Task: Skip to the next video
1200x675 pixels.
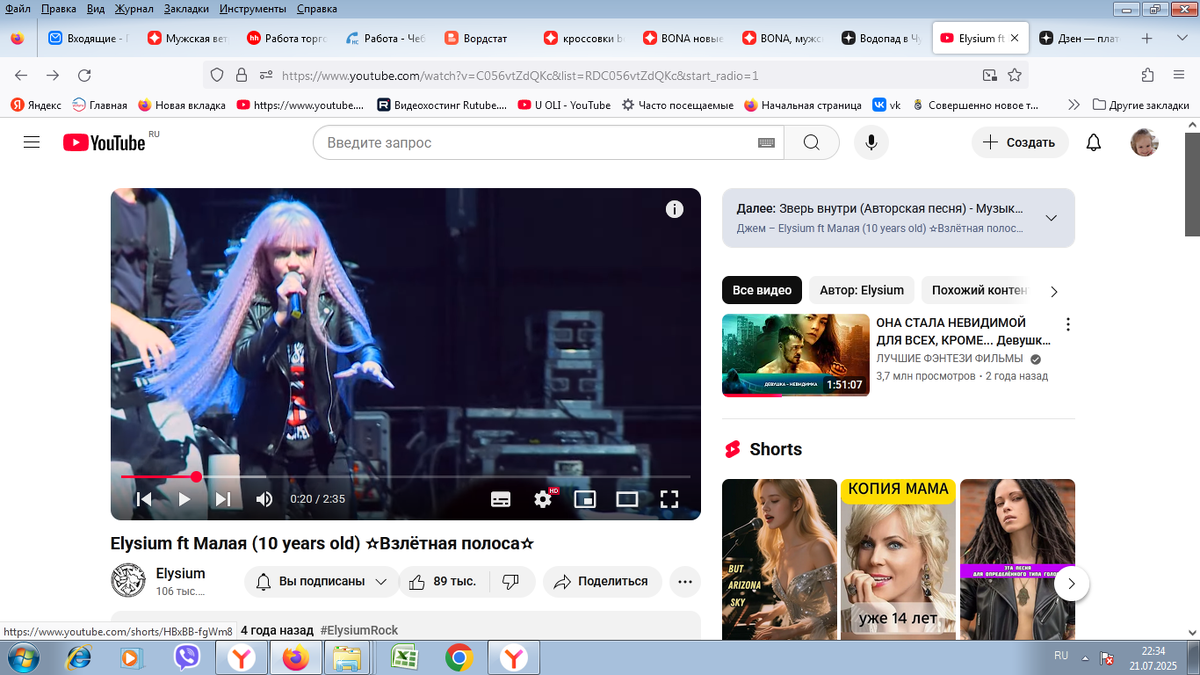Action: pyautogui.click(x=223, y=499)
